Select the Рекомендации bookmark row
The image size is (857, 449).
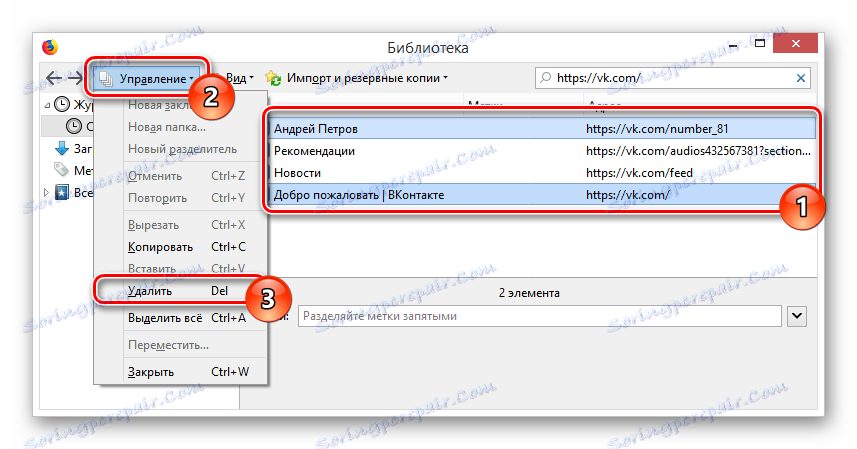point(543,151)
